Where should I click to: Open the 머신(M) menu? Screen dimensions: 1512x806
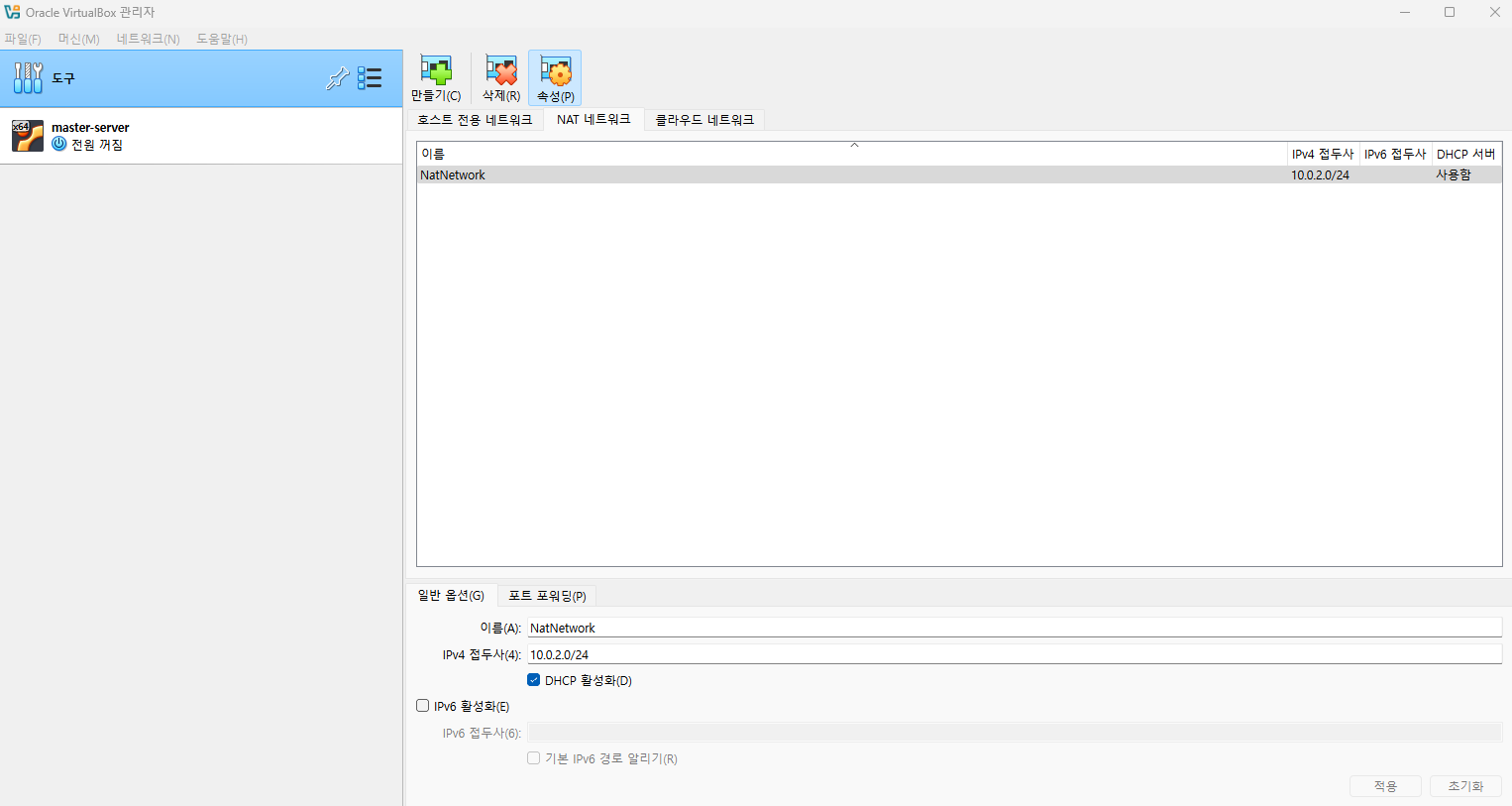tap(79, 39)
